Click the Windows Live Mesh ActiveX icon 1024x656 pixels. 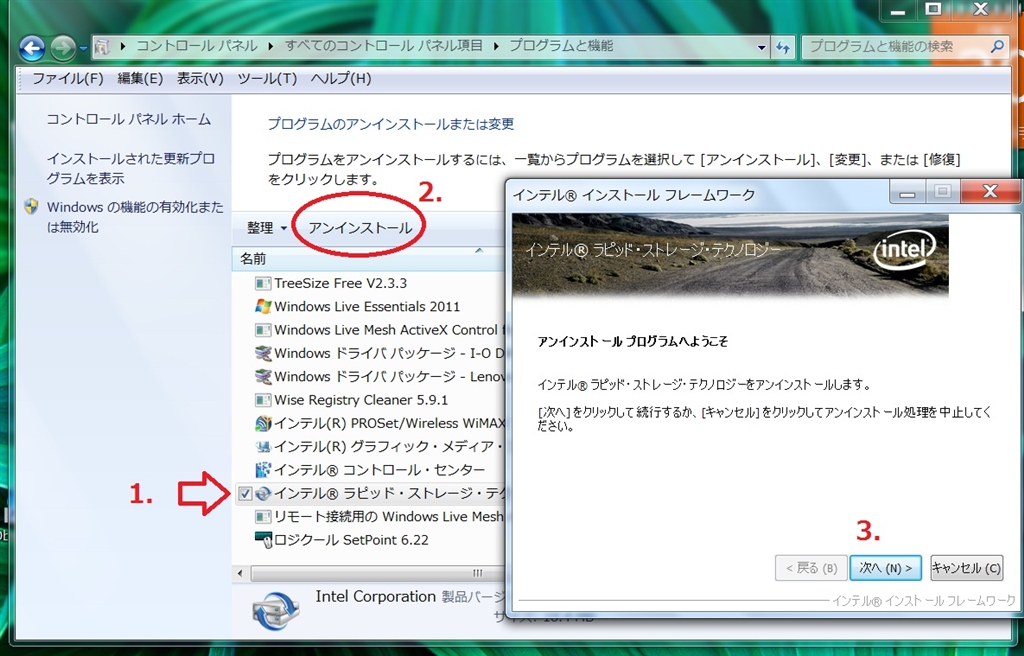pyautogui.click(x=263, y=330)
